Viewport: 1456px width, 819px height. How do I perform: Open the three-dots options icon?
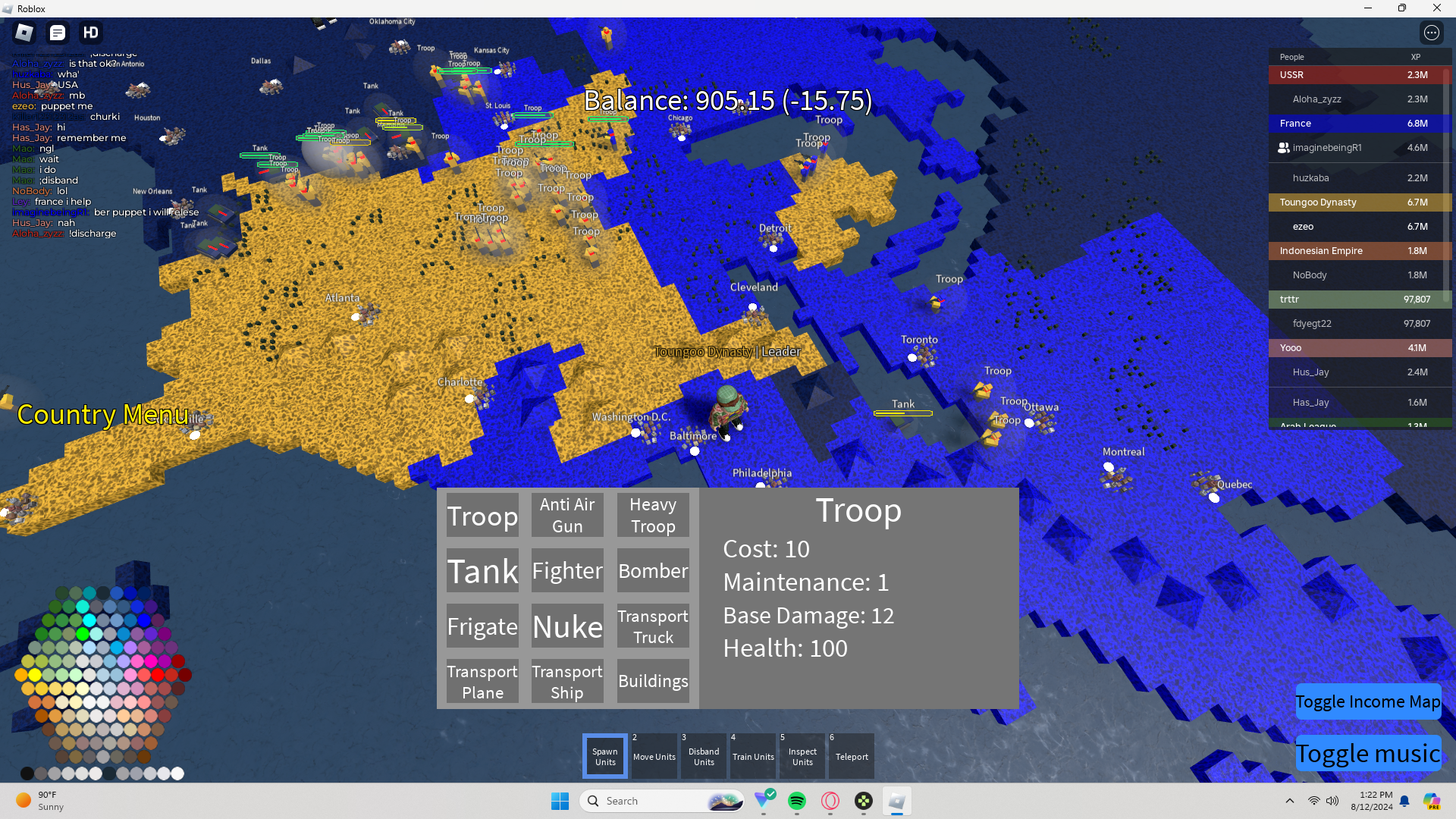1431,33
